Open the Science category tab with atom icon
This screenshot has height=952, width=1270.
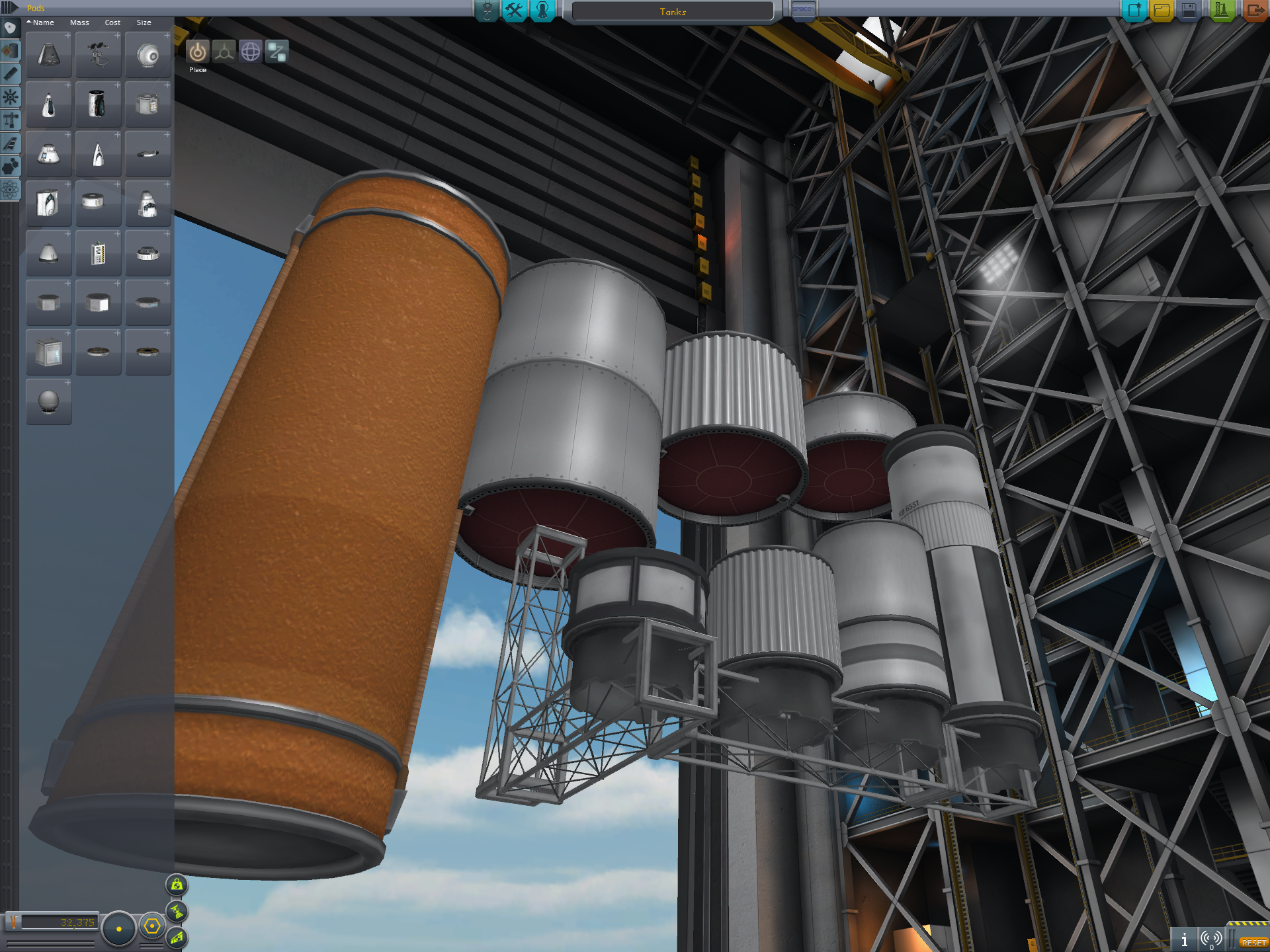[x=10, y=190]
